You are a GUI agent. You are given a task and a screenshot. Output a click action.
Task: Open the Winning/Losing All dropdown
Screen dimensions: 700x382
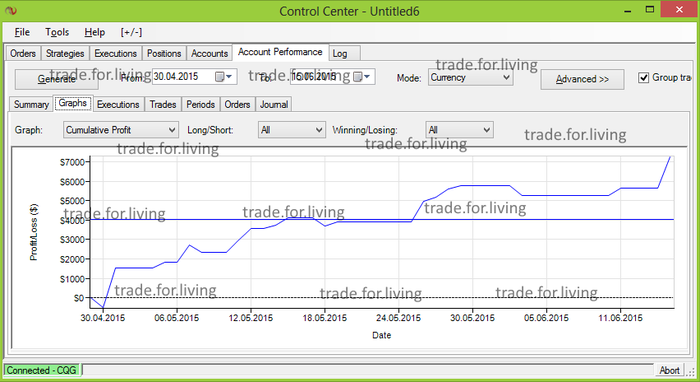click(459, 130)
